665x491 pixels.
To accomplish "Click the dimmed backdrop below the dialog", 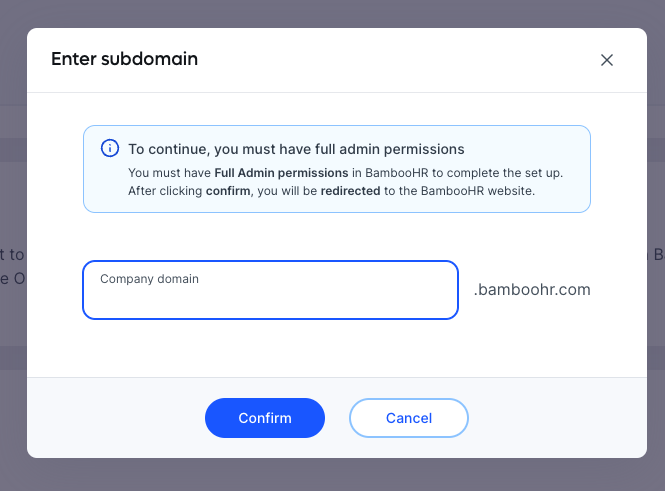I will coord(332,475).
